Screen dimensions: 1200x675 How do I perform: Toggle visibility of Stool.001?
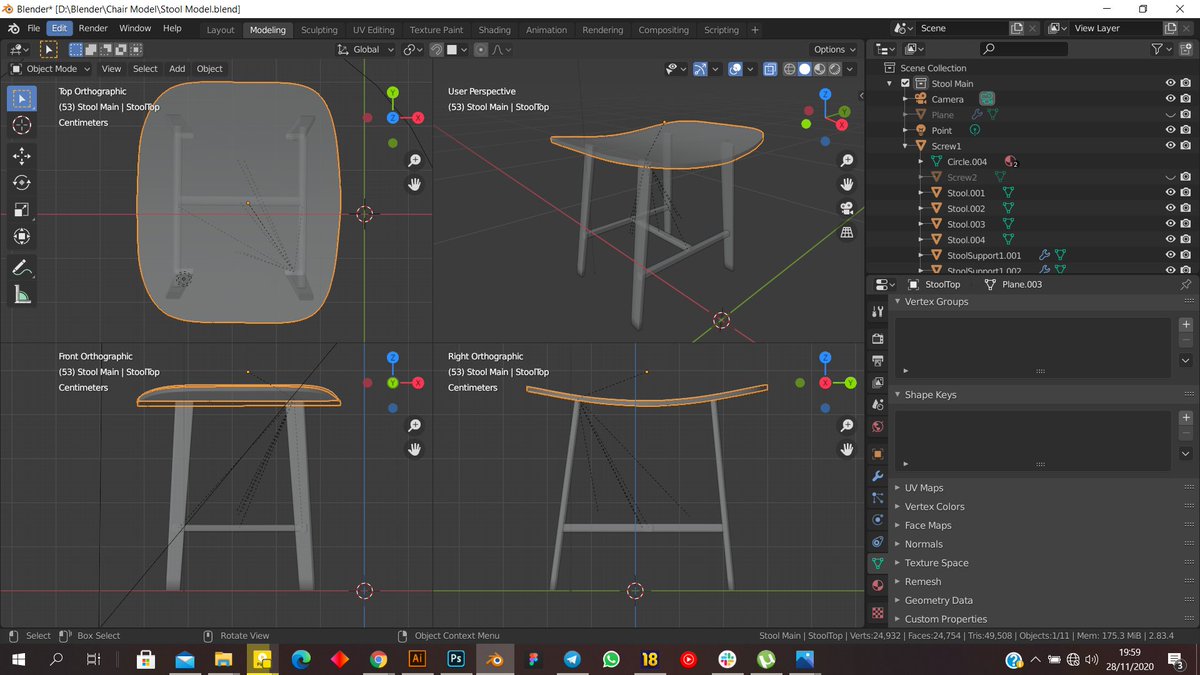click(x=1170, y=192)
